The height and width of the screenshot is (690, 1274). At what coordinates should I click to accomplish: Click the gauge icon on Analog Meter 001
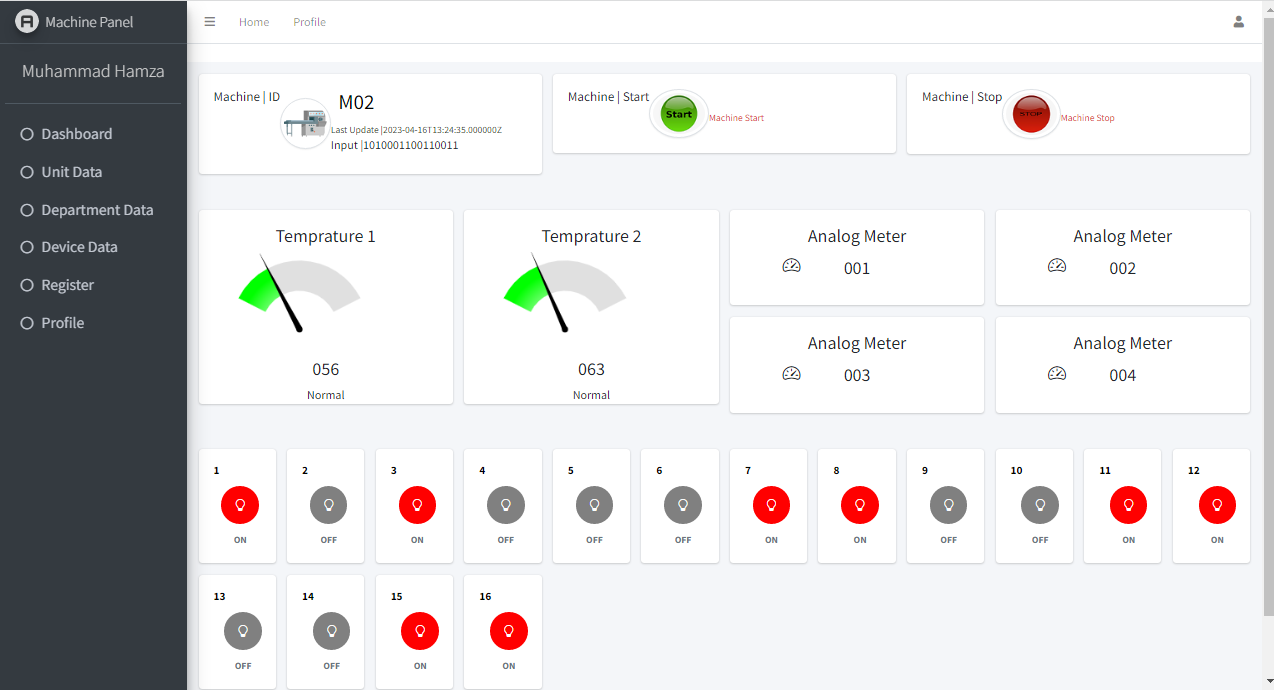click(791, 266)
